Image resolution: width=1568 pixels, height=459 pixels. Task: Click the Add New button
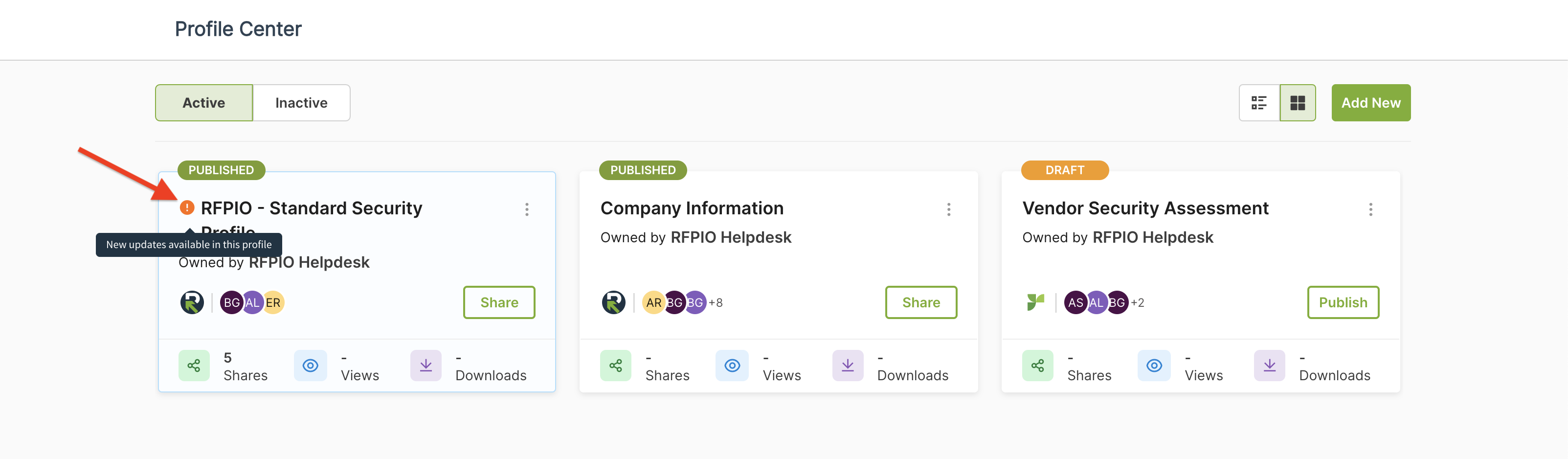(1371, 103)
